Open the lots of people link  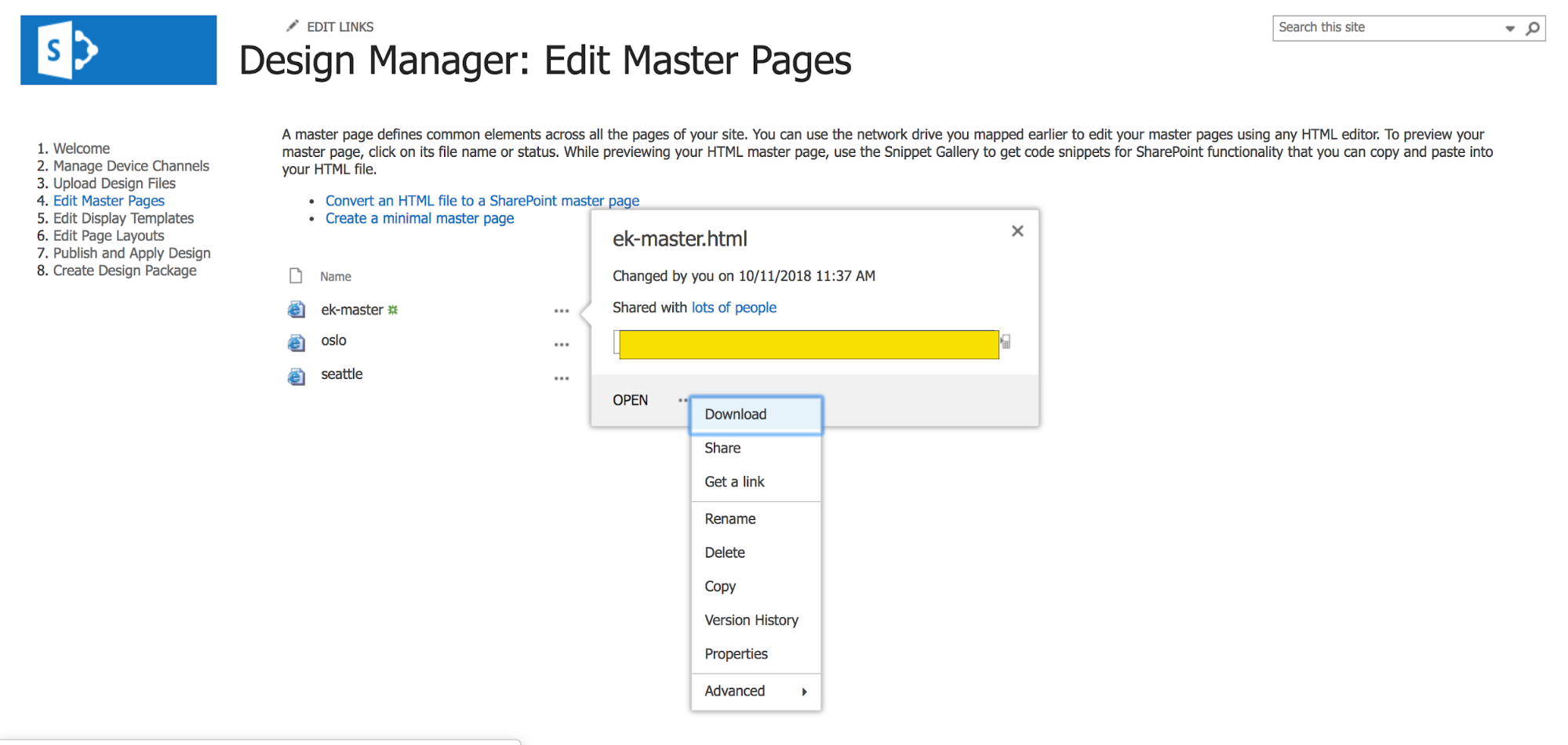pos(733,307)
